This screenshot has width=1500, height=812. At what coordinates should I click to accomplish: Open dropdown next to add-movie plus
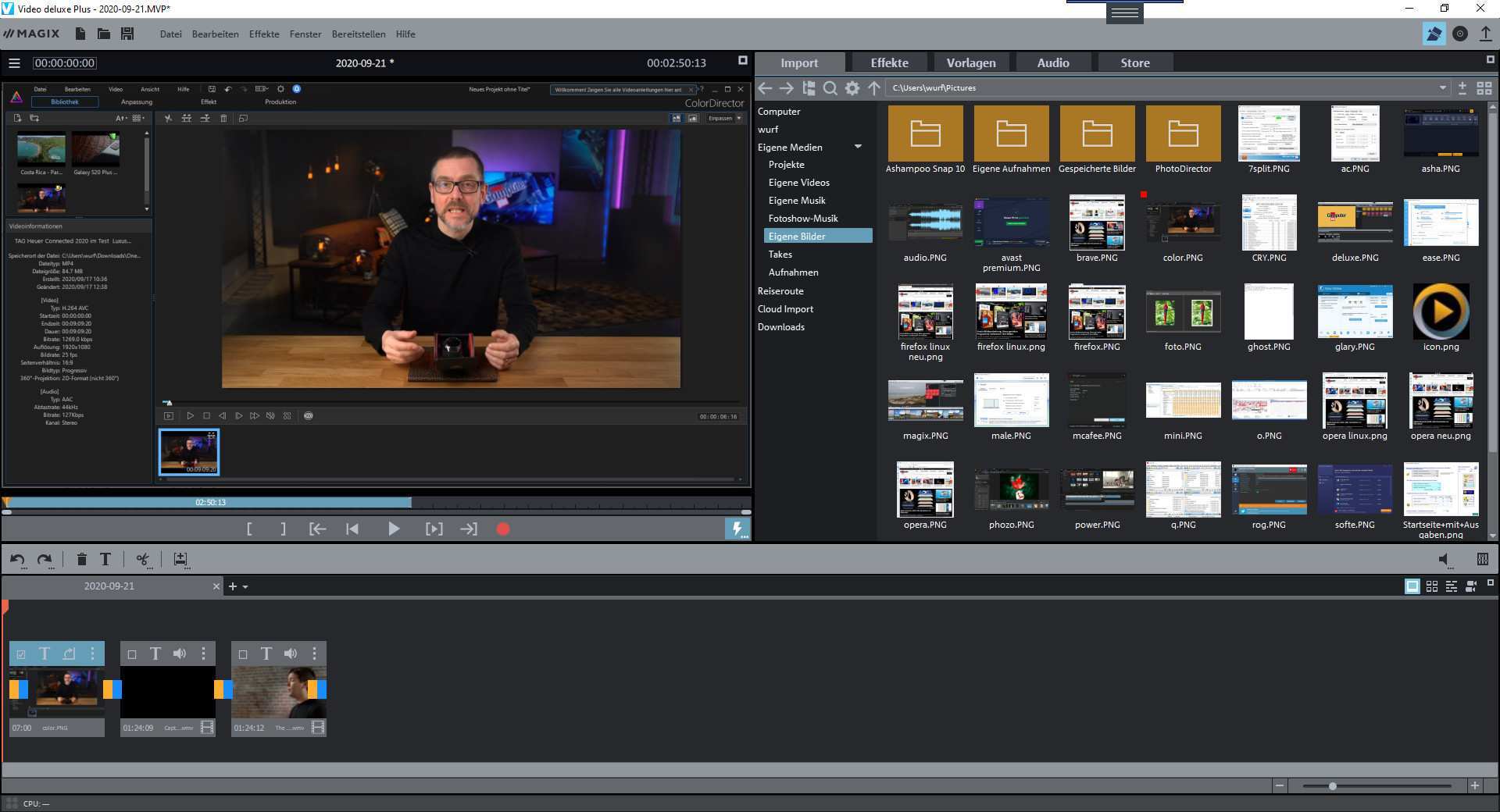coord(245,587)
